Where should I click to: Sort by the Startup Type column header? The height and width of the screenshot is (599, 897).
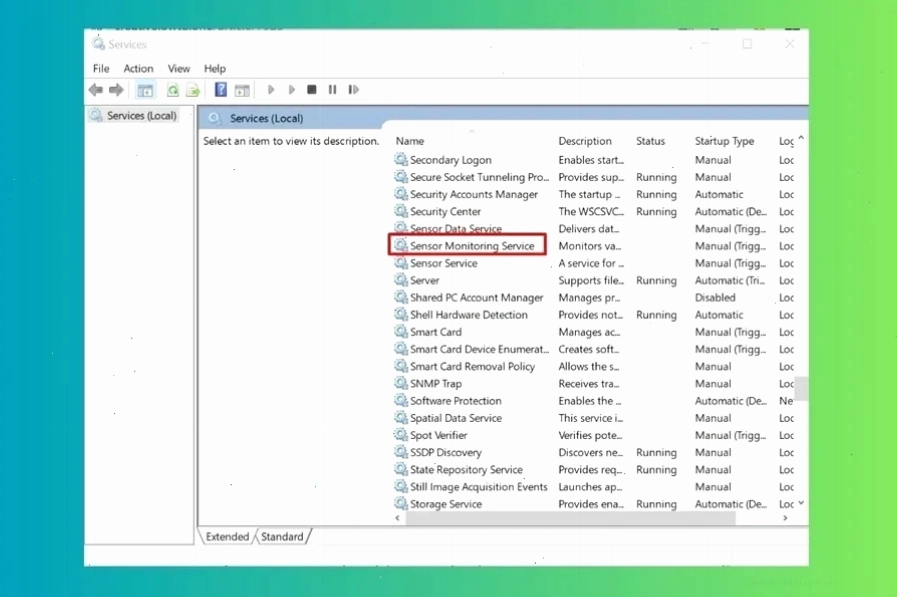click(x=724, y=141)
